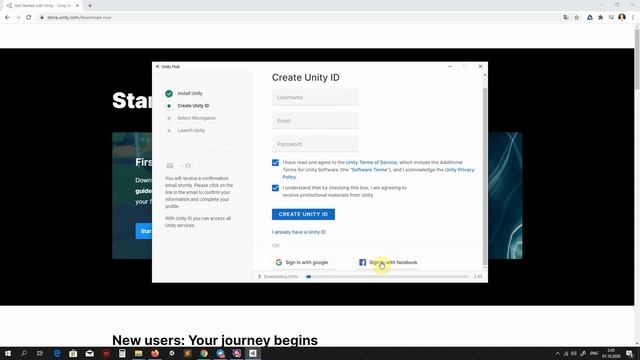Open Windows taskbar search
This screenshot has width=640, height=360.
click(24, 353)
